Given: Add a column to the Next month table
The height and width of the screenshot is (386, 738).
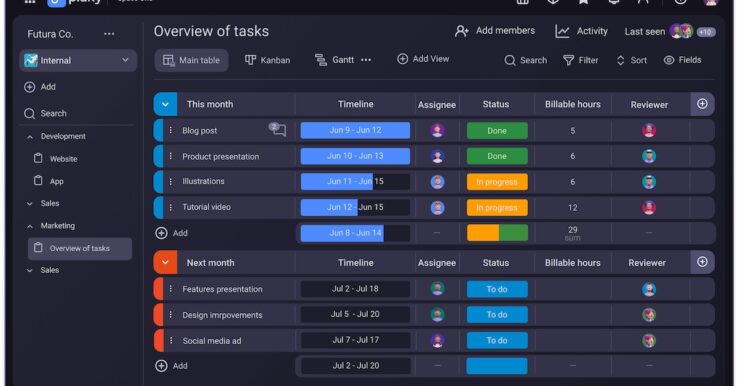Looking at the screenshot, I should pos(702,262).
